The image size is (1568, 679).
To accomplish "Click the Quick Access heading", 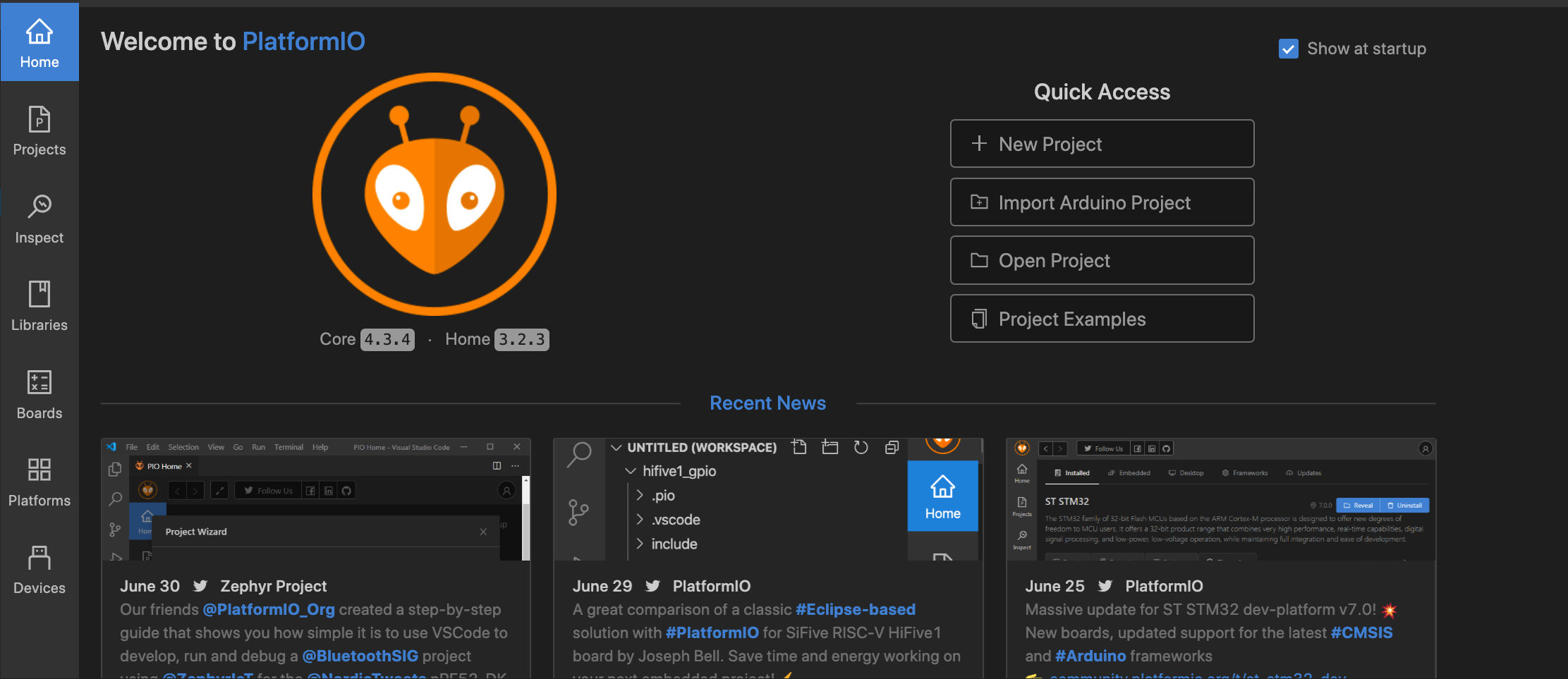I will 1102,92.
